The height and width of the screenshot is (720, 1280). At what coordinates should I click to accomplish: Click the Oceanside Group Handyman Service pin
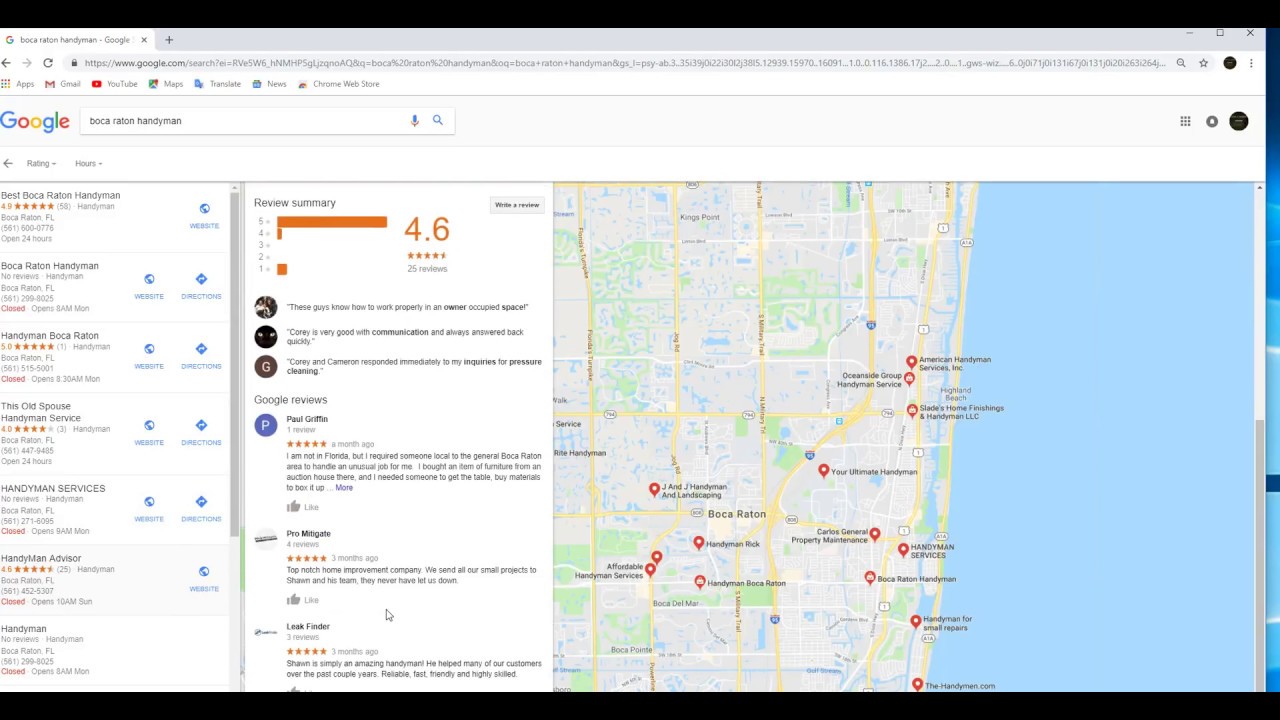[x=909, y=379]
